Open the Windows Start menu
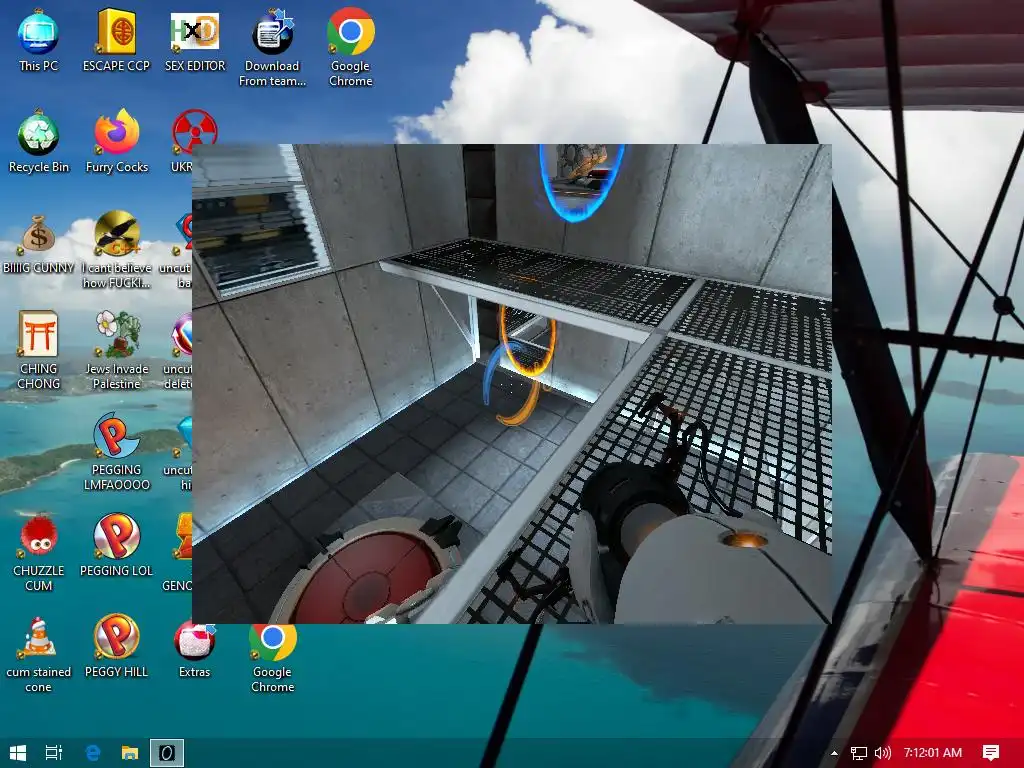This screenshot has width=1024, height=768. click(18, 753)
